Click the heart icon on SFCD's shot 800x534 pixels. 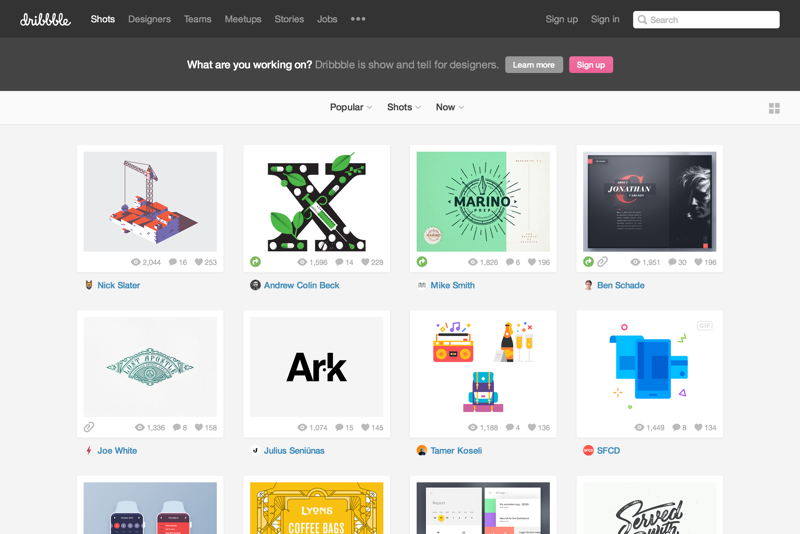698,427
